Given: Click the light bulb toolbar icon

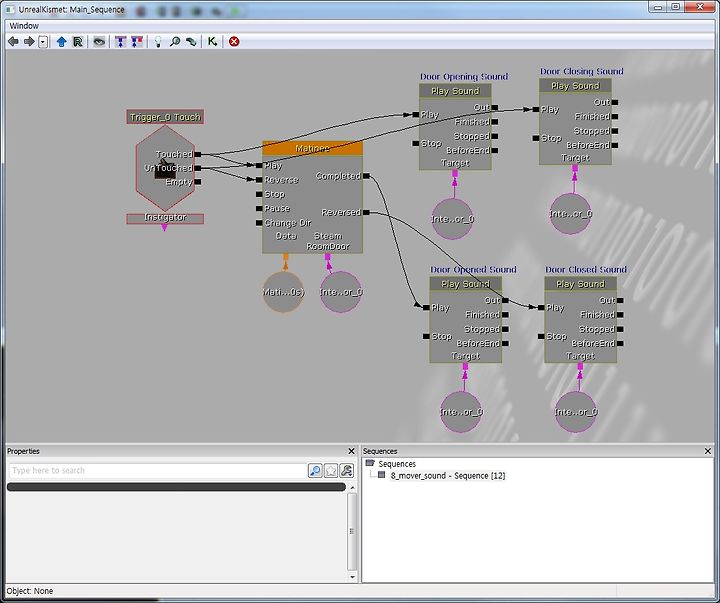Looking at the screenshot, I should tap(158, 42).
